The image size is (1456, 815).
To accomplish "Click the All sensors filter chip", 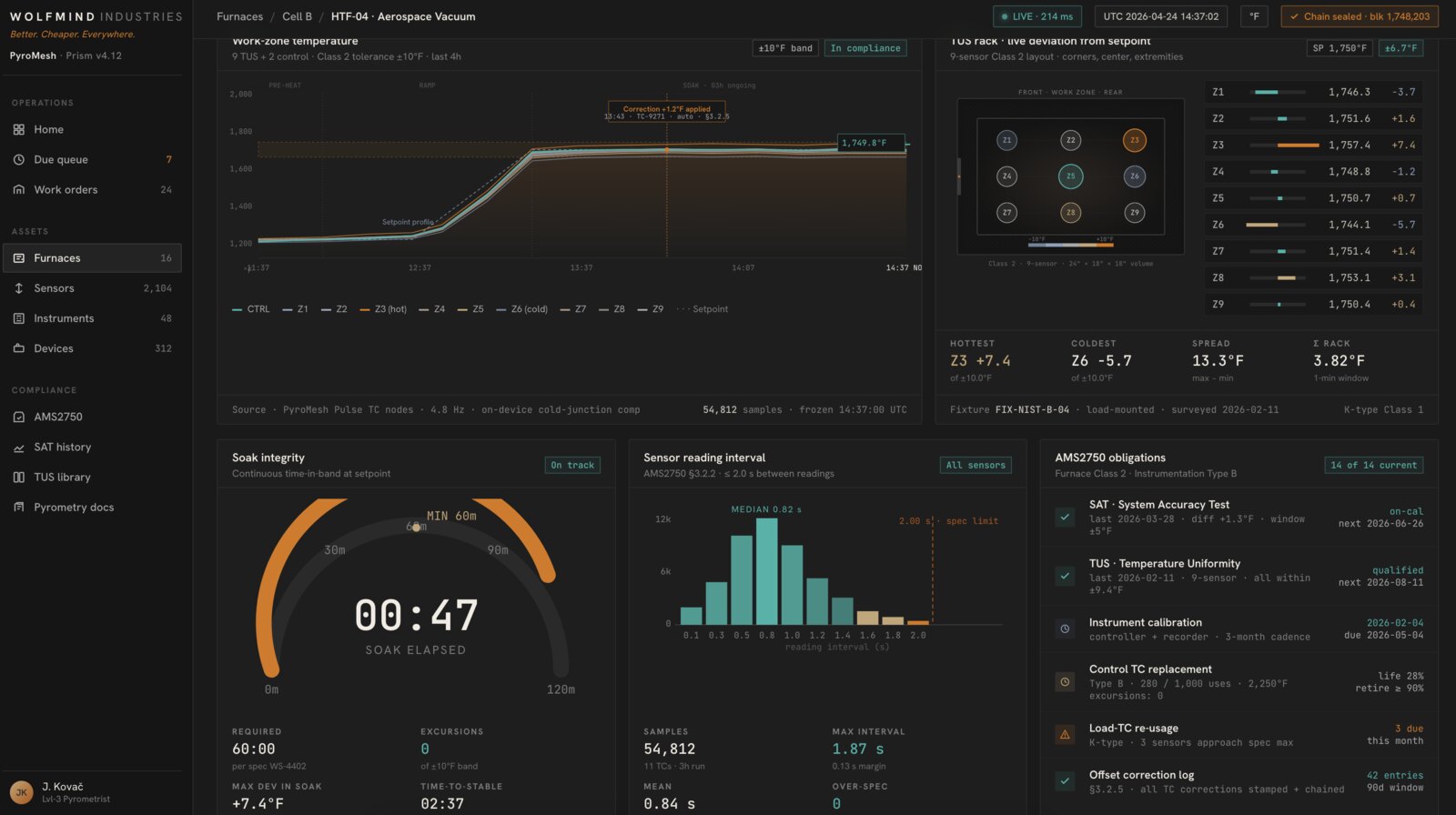I will 976,465.
